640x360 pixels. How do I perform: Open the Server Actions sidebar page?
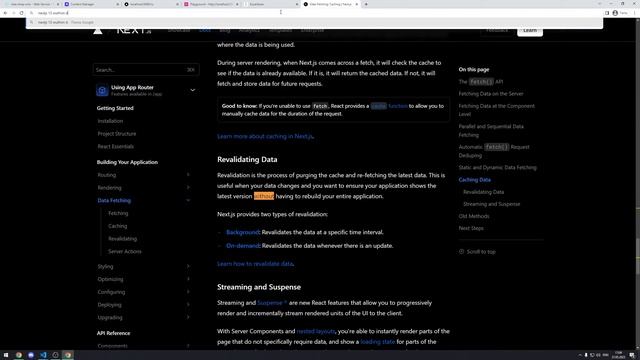tap(125, 251)
